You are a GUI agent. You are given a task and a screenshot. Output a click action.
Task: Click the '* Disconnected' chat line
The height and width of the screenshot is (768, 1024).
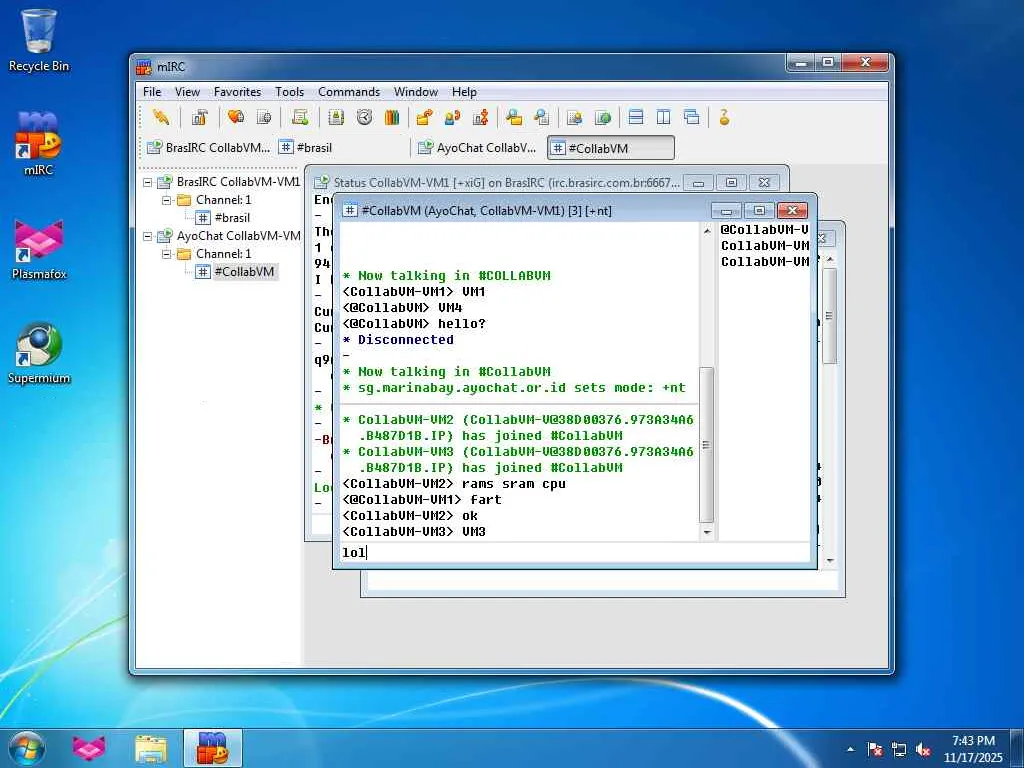(398, 340)
